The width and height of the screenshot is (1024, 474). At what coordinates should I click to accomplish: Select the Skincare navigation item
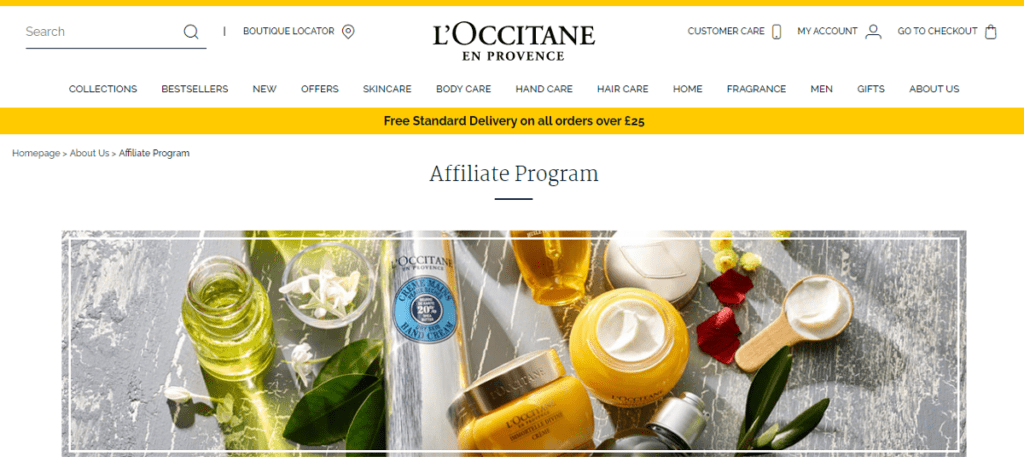coord(387,89)
